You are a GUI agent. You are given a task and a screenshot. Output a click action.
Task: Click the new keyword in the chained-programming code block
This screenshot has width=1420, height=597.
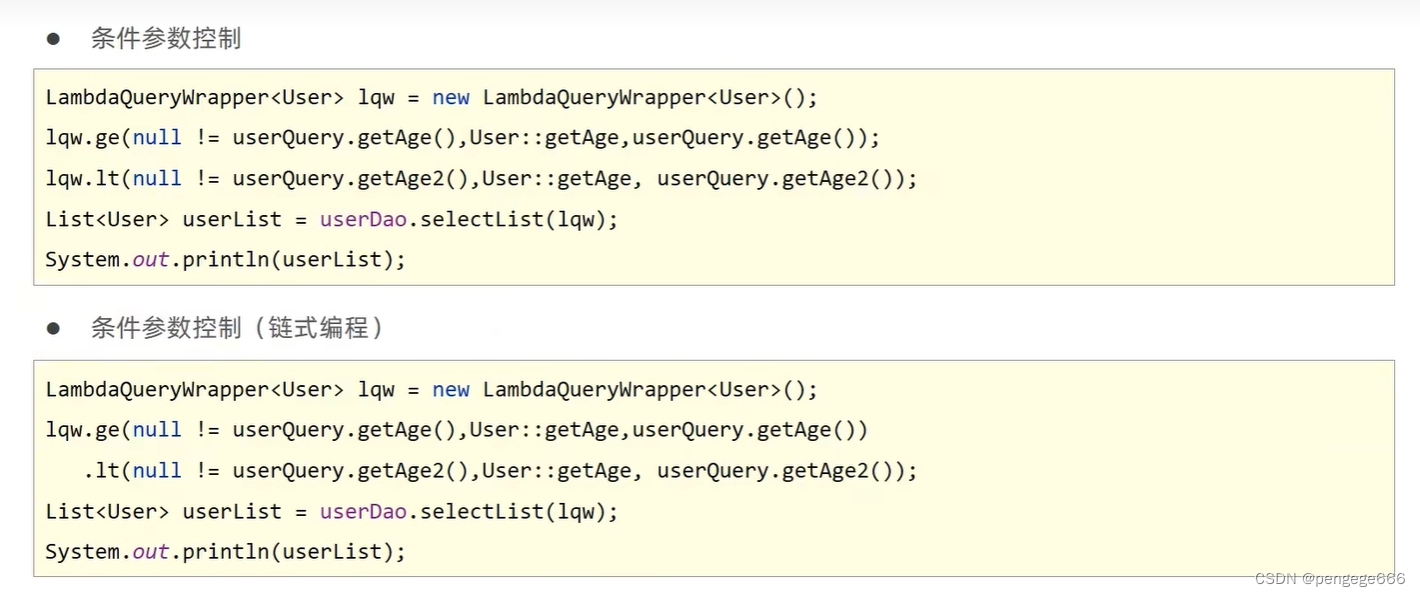point(451,390)
